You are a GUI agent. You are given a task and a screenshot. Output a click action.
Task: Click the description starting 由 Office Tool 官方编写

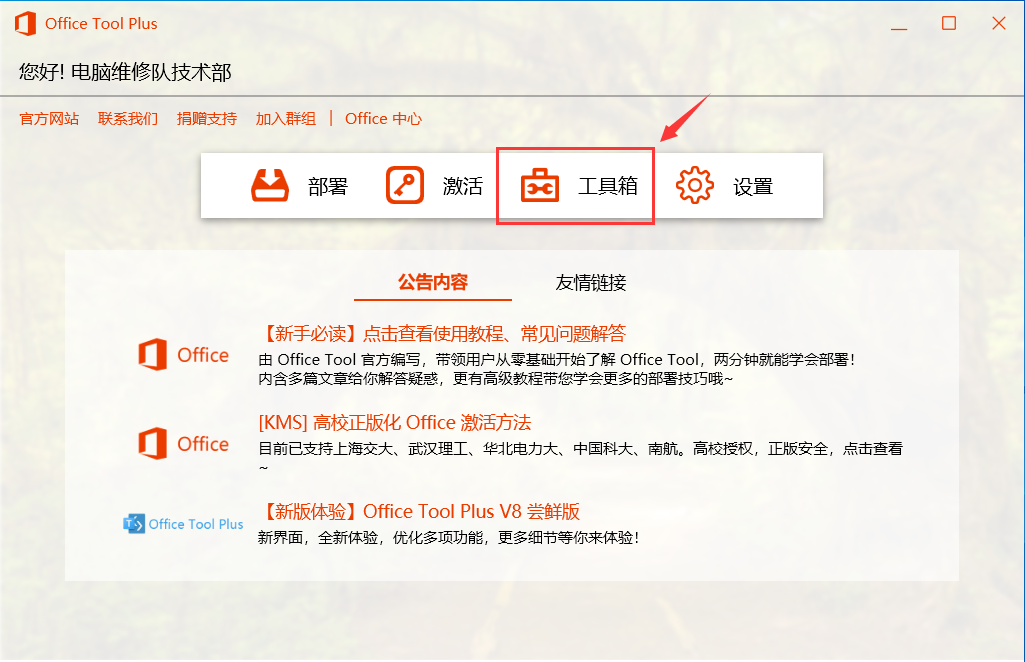click(x=557, y=359)
